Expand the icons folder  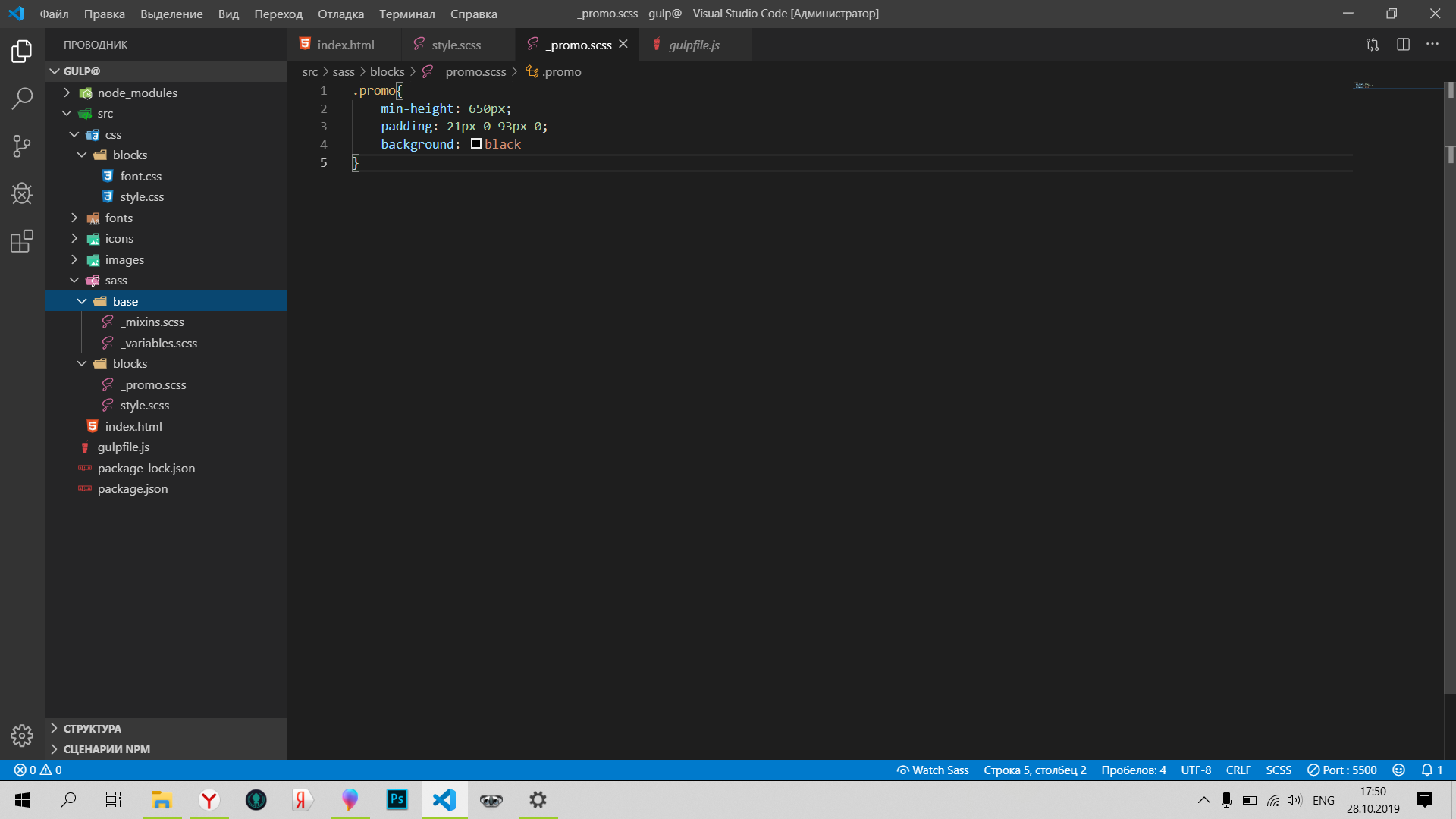[x=74, y=238]
